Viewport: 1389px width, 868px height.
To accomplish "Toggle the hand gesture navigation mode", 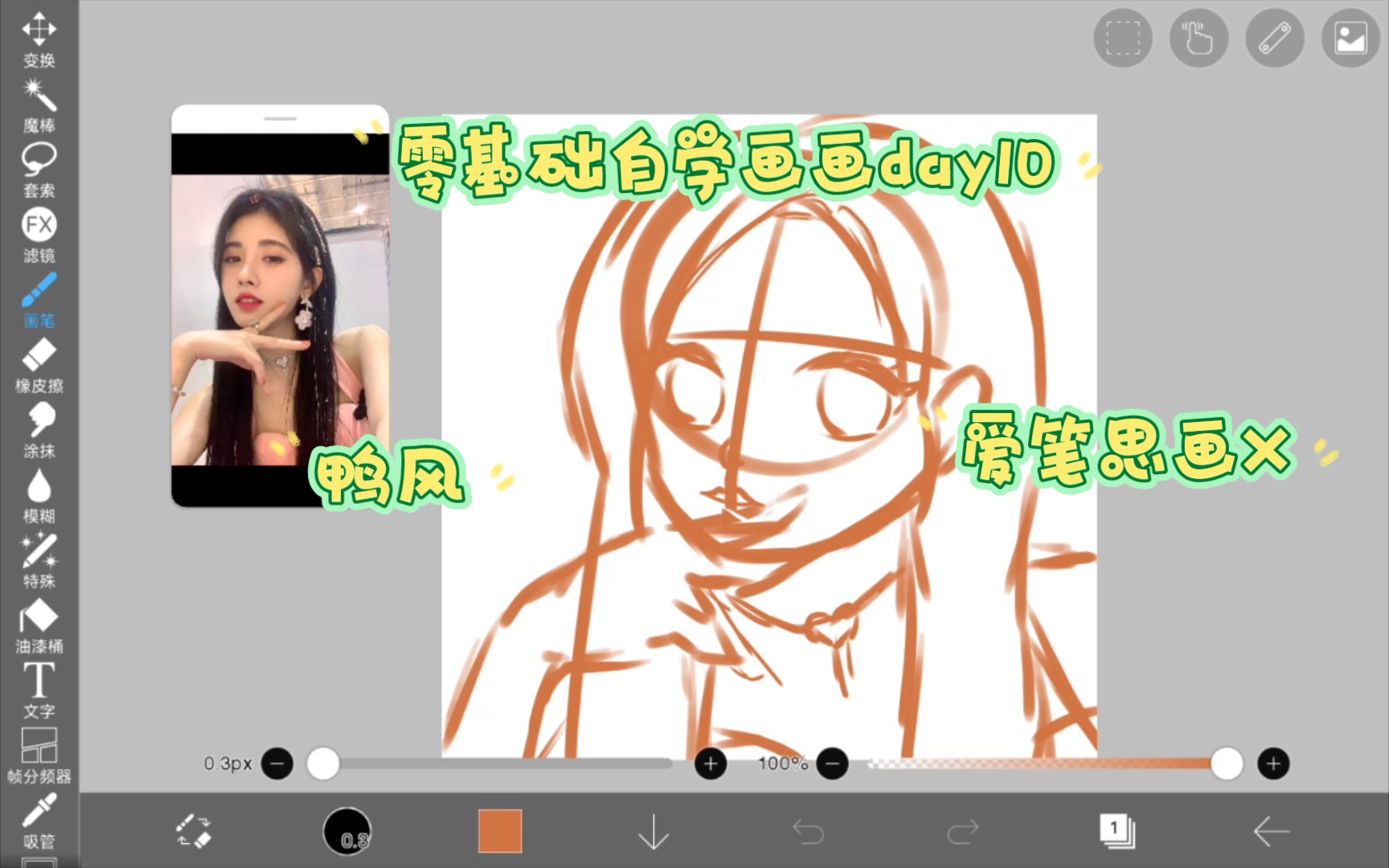I will 1197,38.
